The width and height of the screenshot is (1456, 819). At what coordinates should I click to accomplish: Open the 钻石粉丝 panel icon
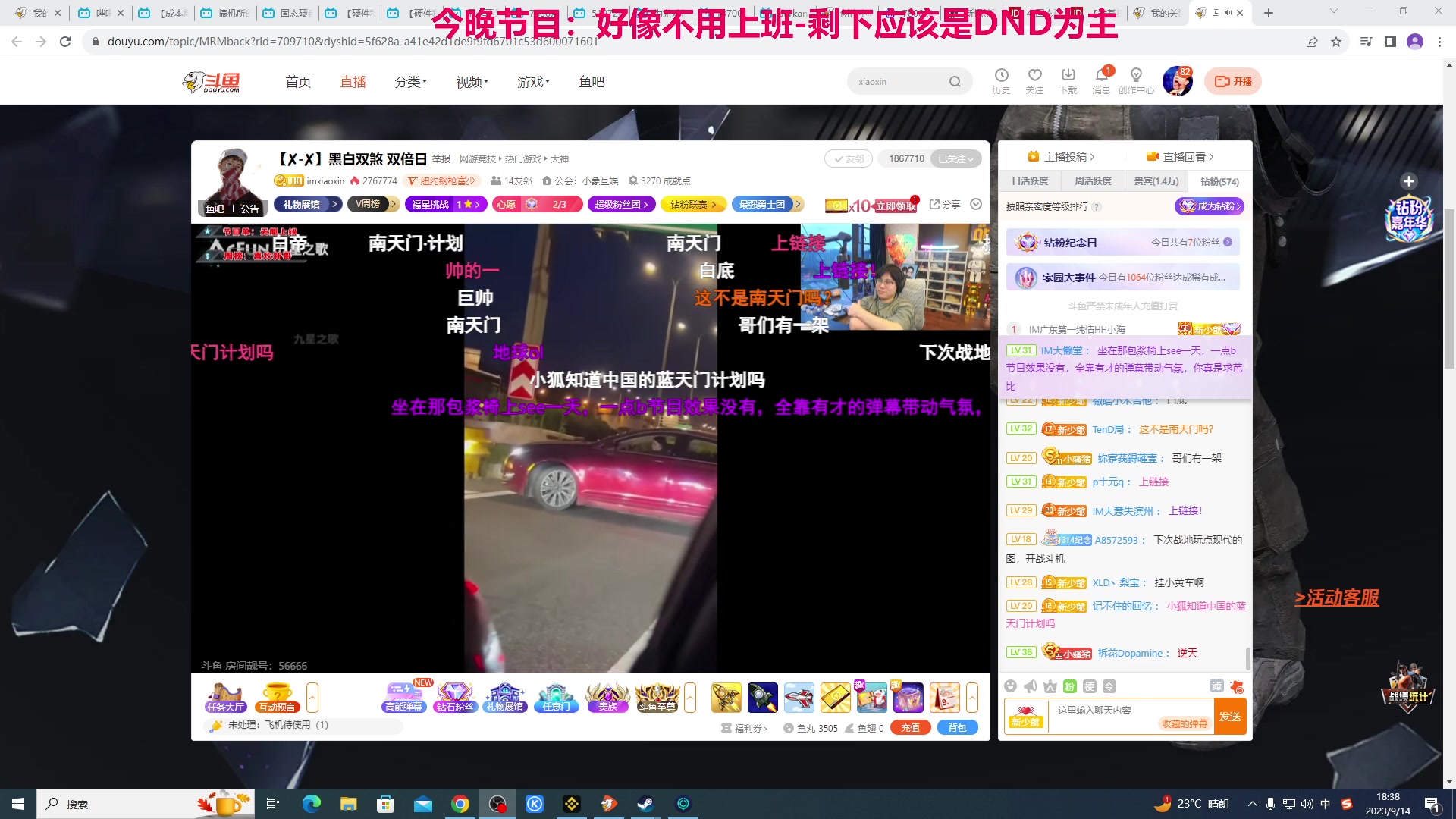coord(454,694)
